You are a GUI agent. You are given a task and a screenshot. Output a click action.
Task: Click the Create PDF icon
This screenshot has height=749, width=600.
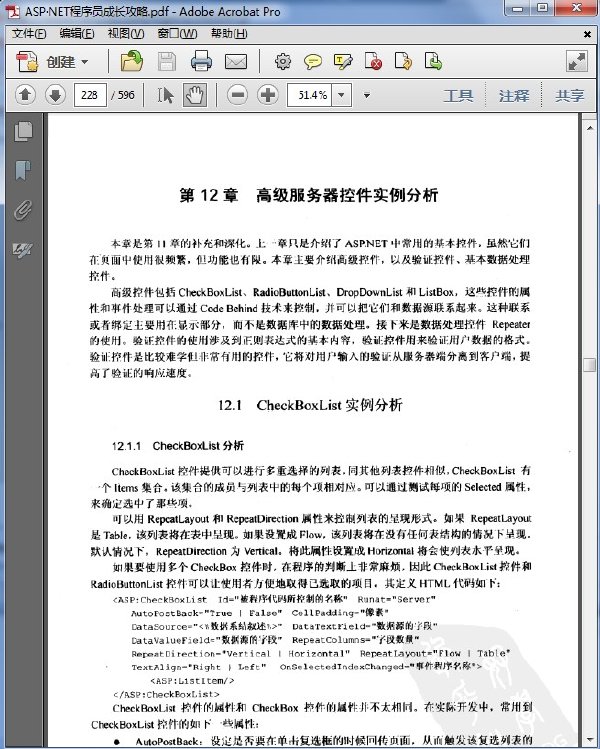[x=27, y=62]
